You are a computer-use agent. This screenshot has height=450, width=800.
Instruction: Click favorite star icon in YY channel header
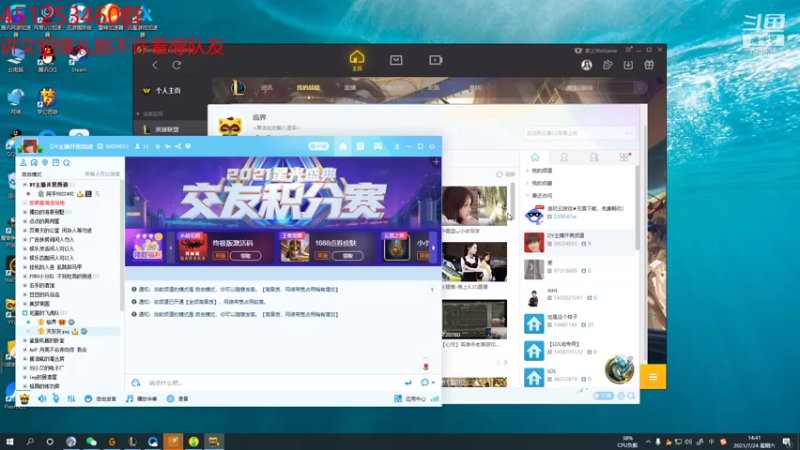pos(158,146)
